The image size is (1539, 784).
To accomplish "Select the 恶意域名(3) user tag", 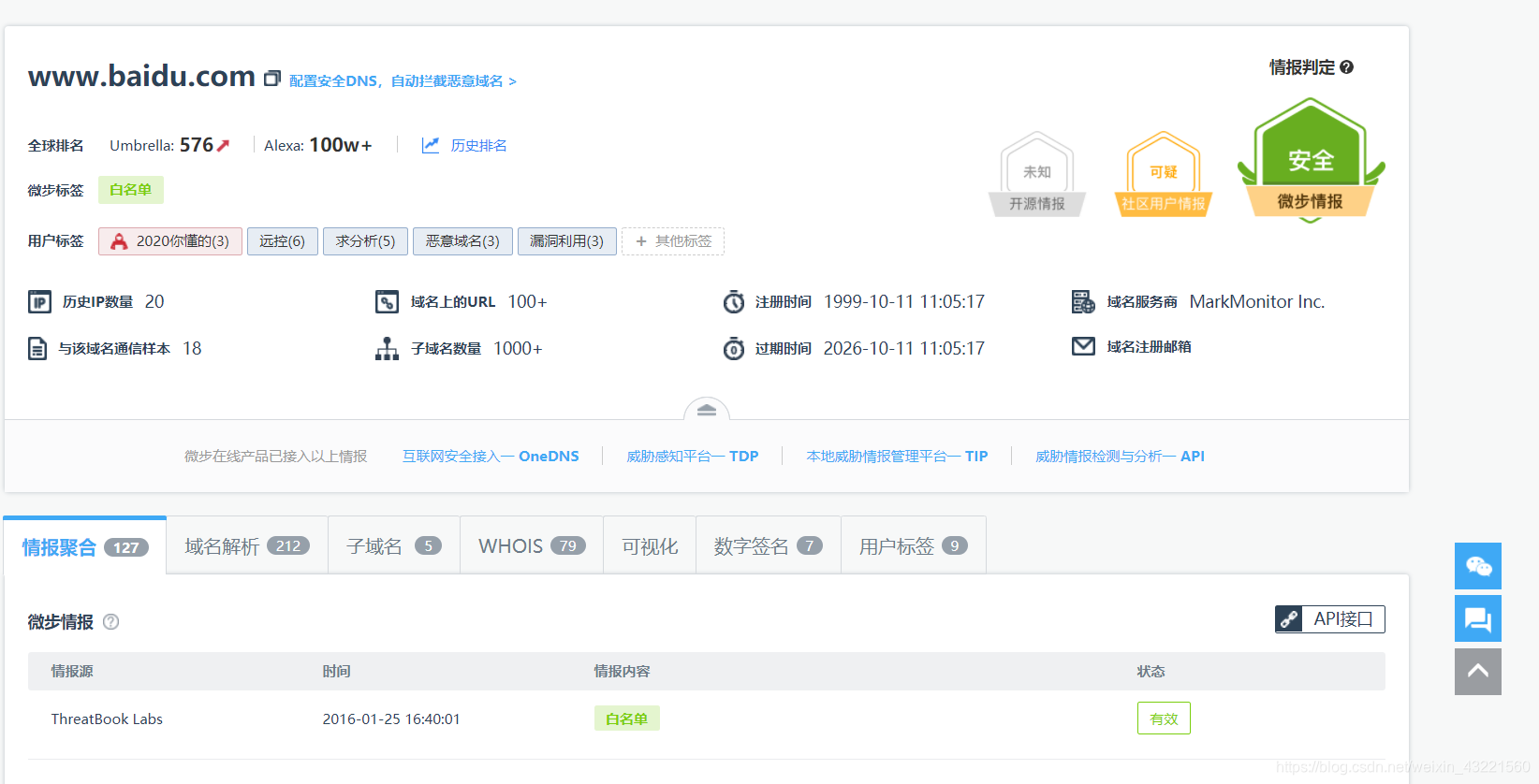I will [462, 241].
